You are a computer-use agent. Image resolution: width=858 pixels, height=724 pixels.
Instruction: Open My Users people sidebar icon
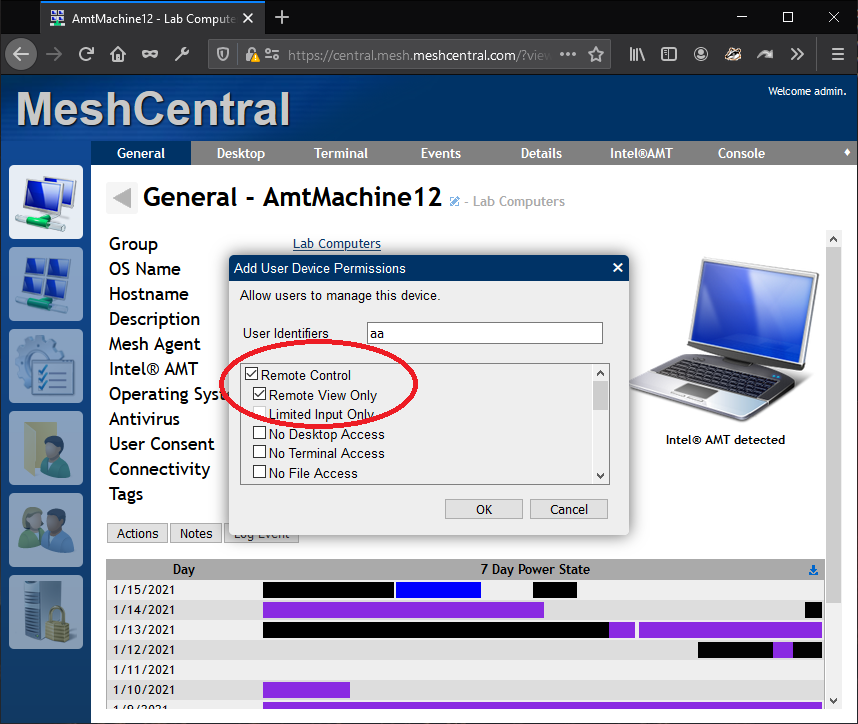[46, 530]
